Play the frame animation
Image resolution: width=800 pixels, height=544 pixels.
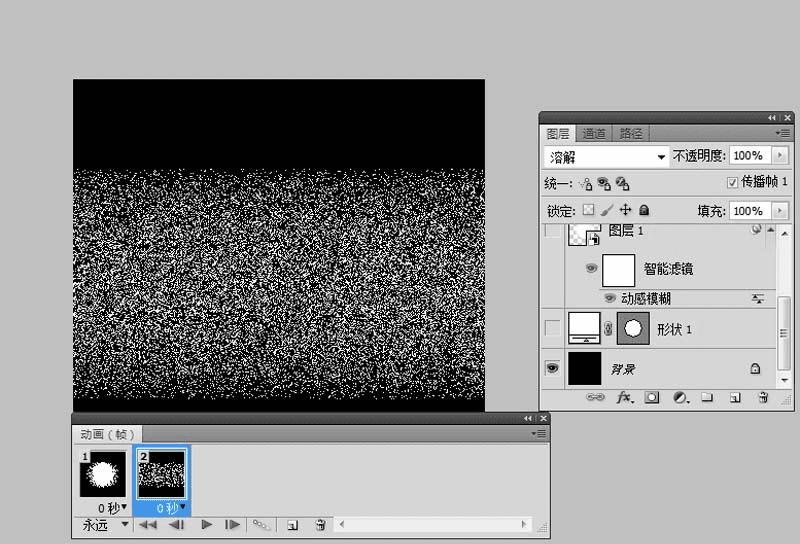pos(207,524)
